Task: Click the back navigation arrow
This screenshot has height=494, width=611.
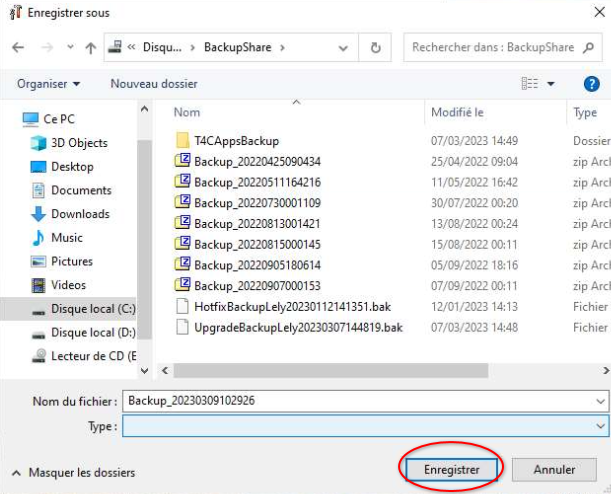Action: tap(20, 47)
